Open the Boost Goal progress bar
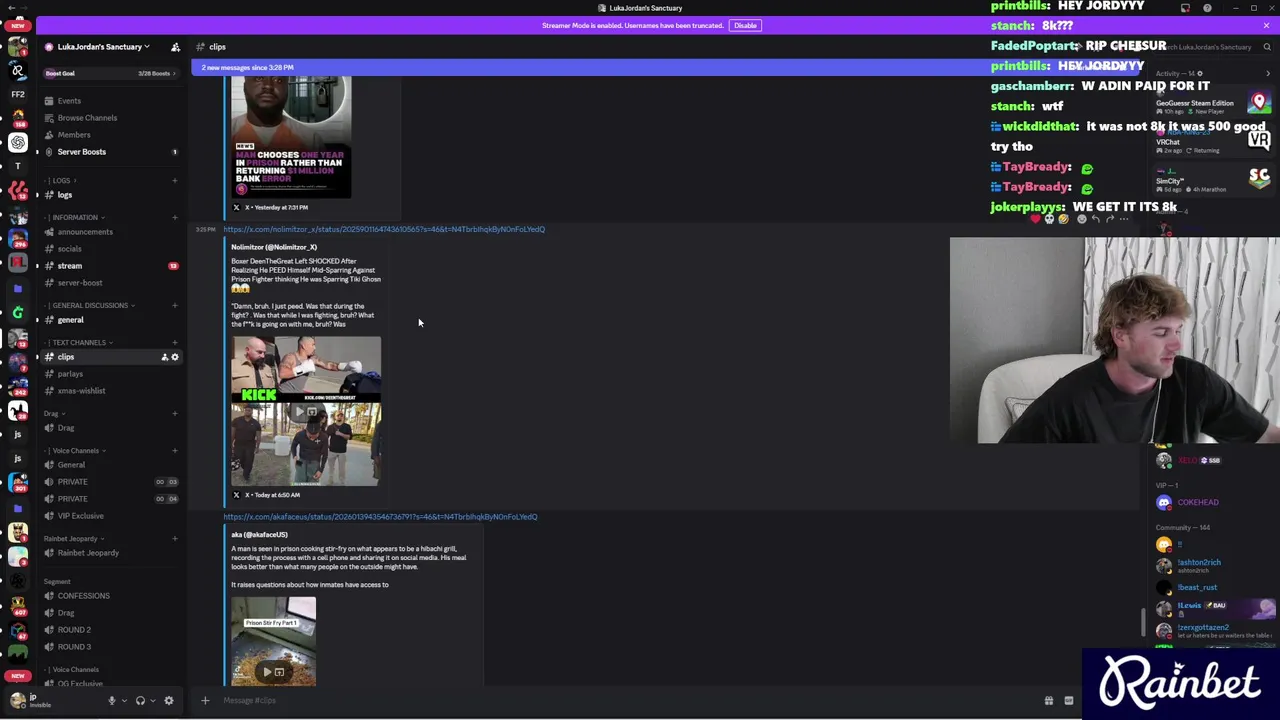The width and height of the screenshot is (1280, 720). 112,73
